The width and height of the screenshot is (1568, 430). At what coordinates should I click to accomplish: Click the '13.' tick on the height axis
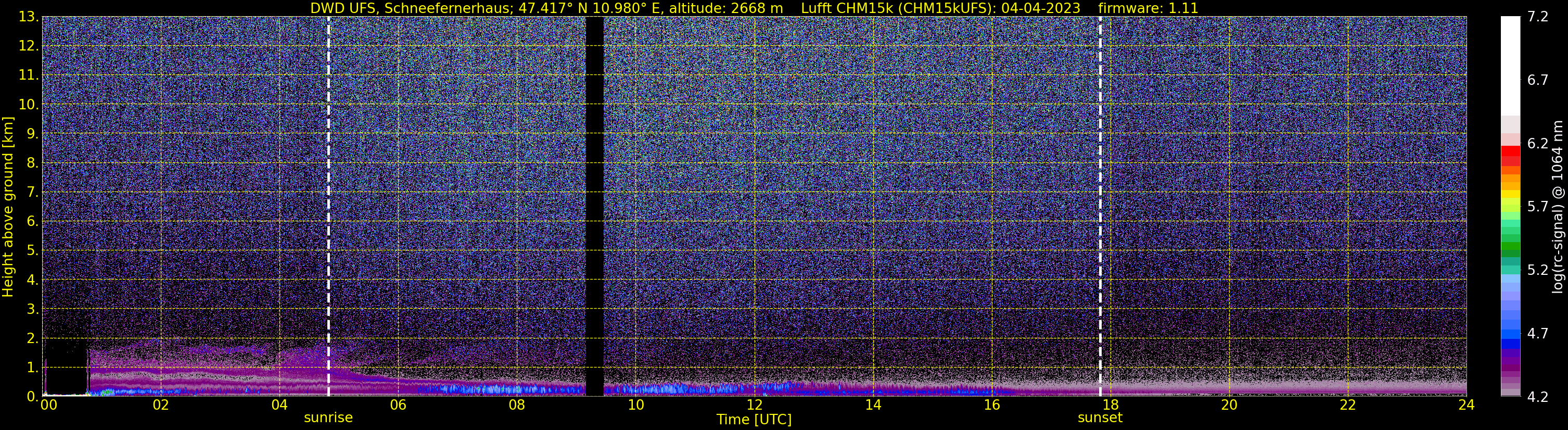(x=29, y=17)
